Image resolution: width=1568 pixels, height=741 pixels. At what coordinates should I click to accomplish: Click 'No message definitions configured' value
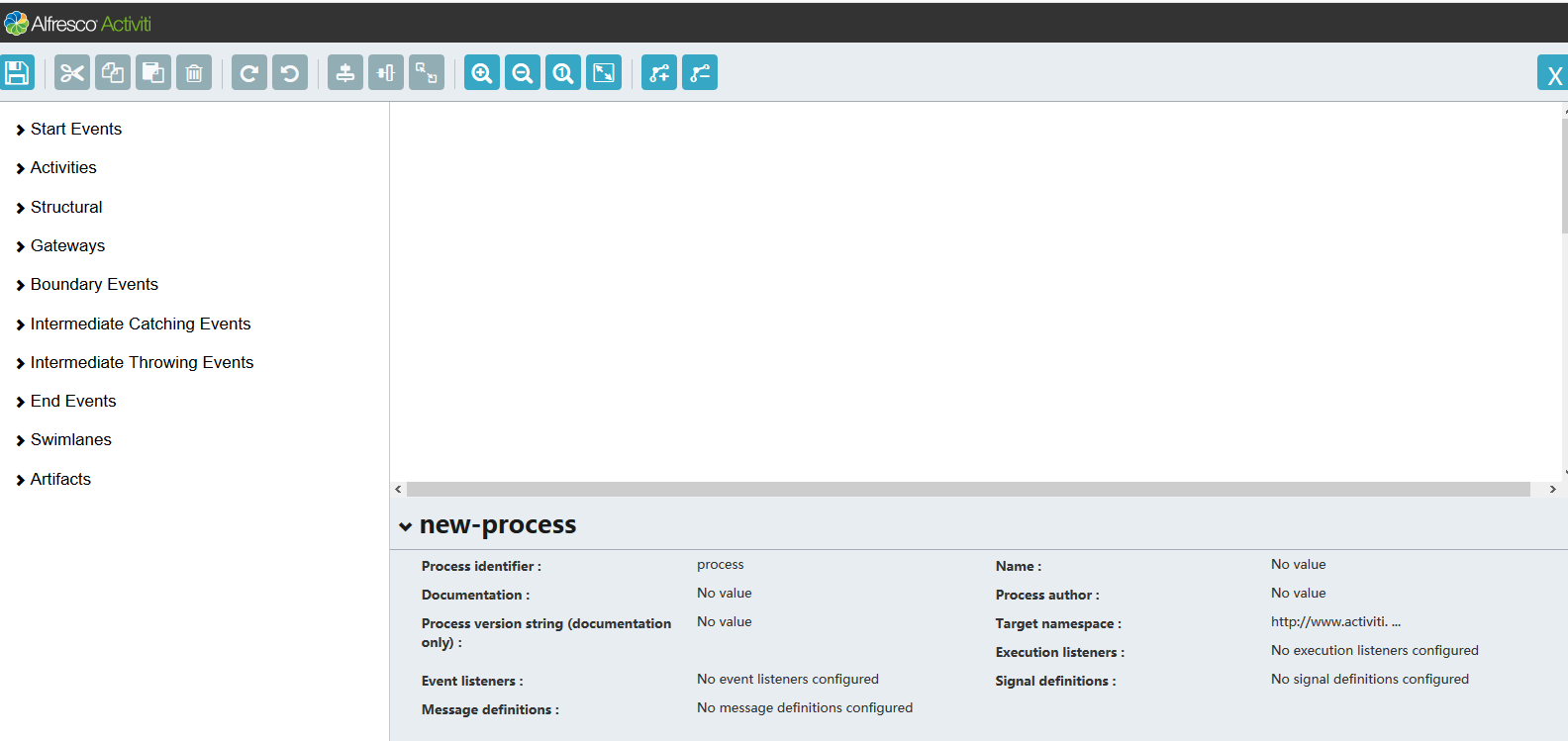point(805,708)
